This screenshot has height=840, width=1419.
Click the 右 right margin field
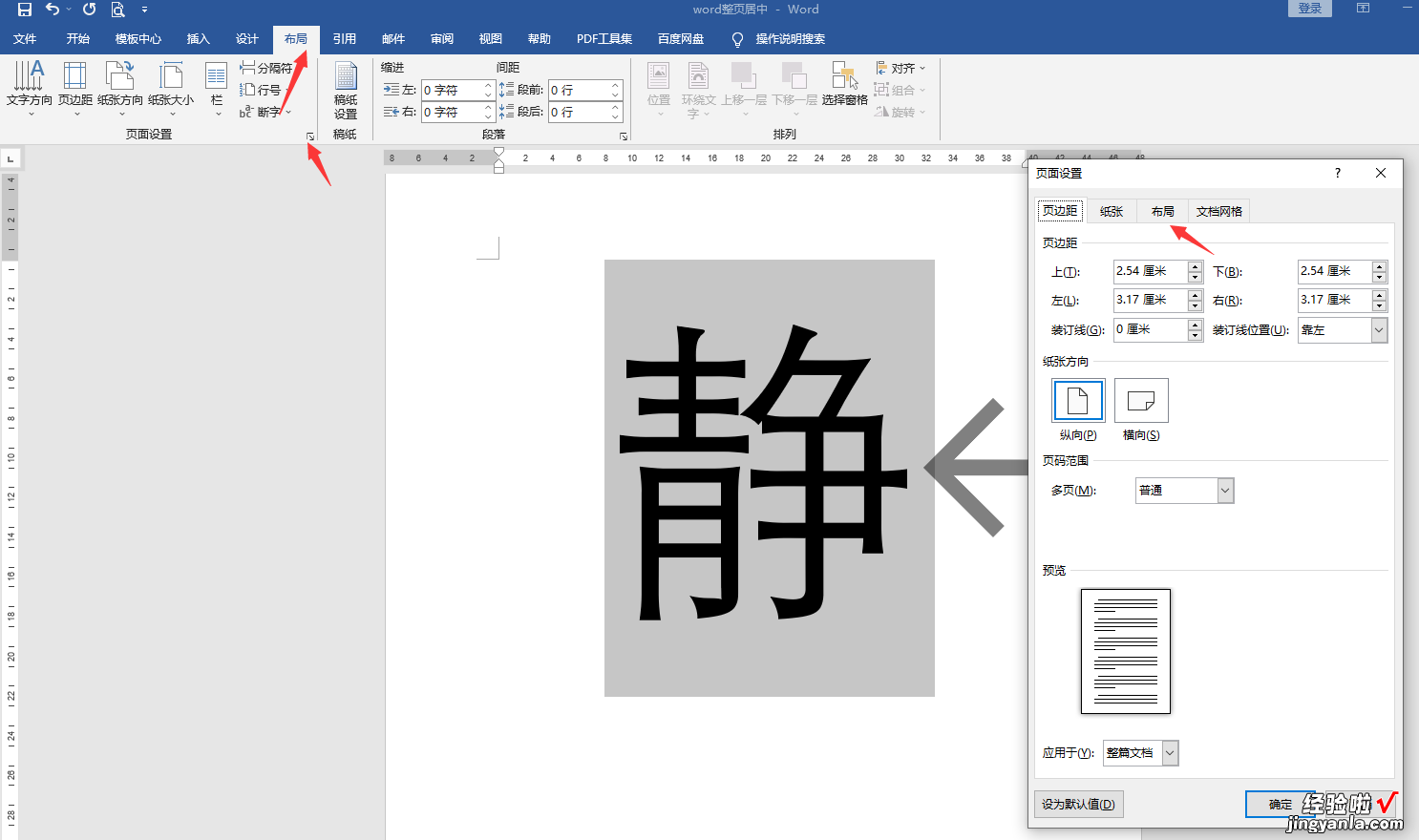tap(1335, 300)
